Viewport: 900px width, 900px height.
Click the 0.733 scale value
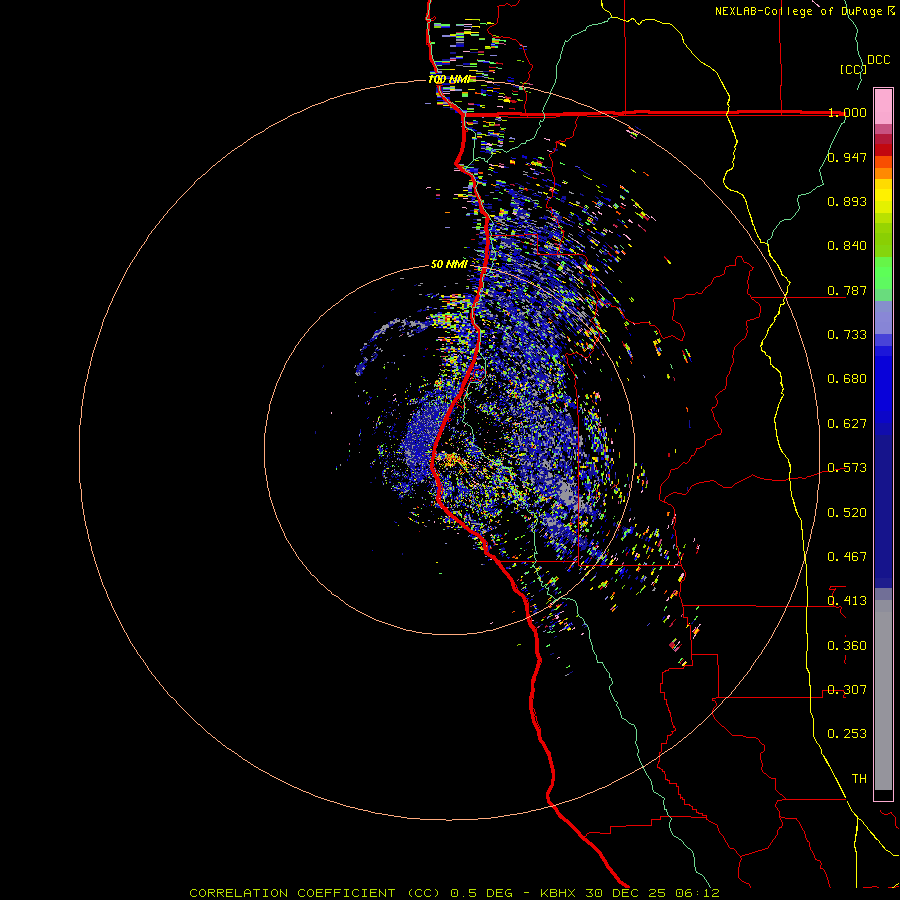pyautogui.click(x=847, y=335)
